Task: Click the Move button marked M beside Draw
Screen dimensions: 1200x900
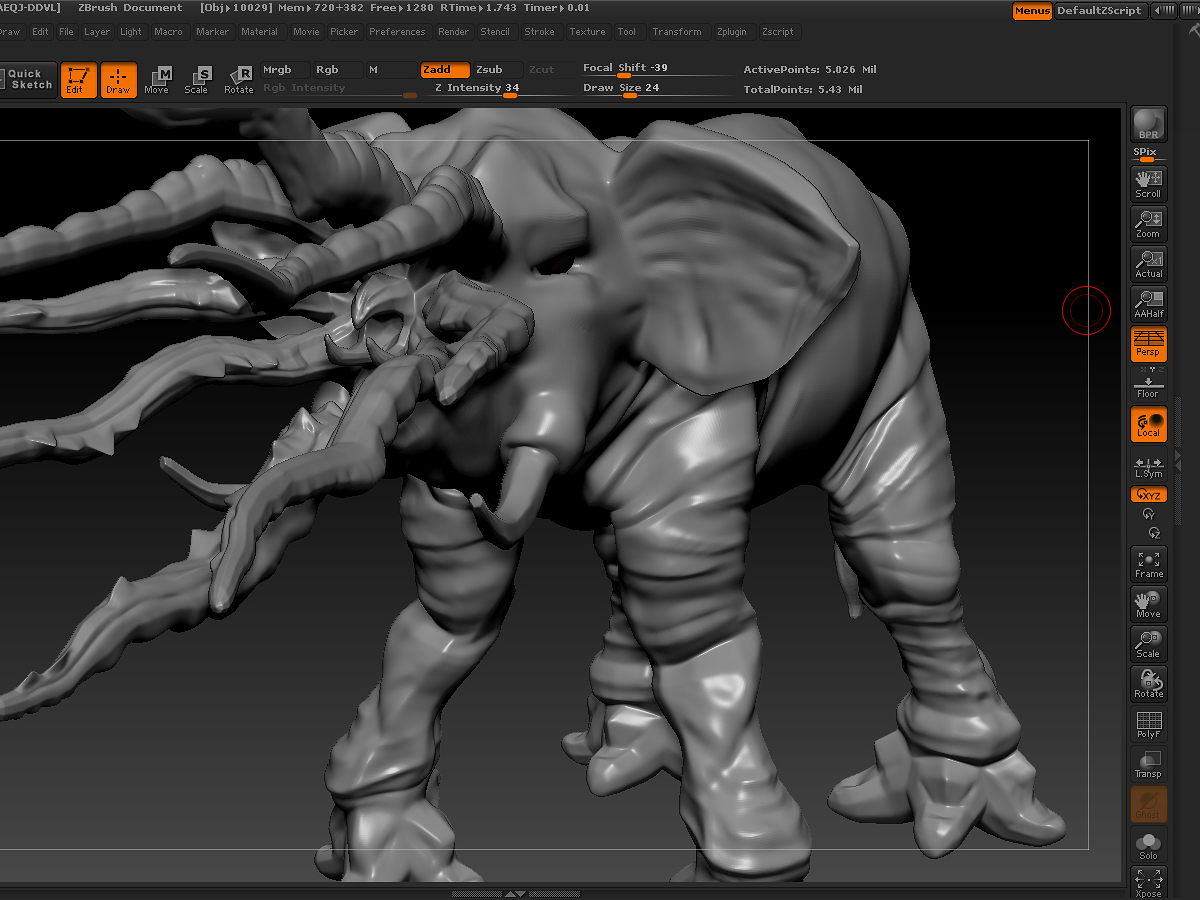Action: coord(158,80)
